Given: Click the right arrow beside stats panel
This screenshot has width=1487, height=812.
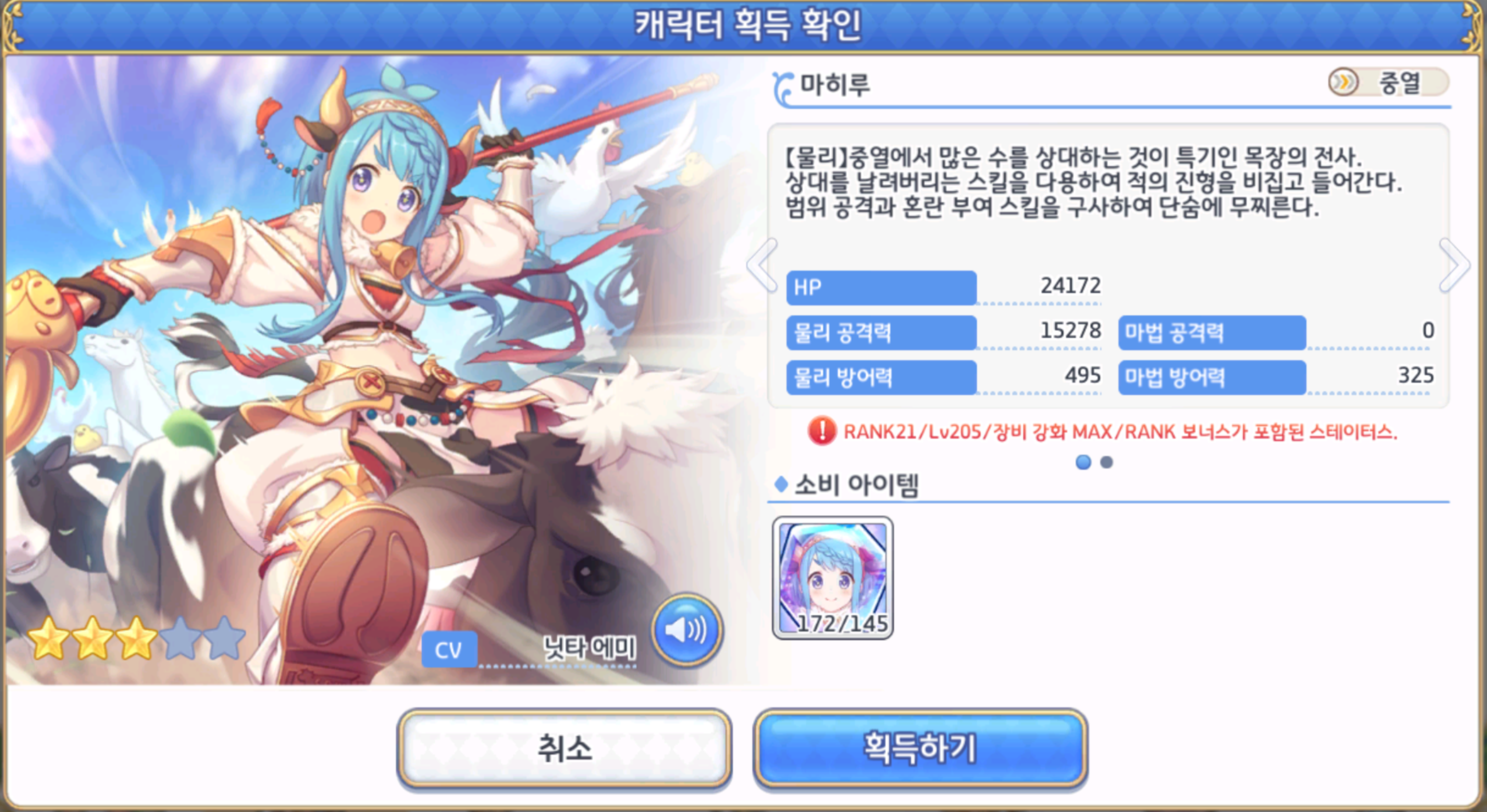Looking at the screenshot, I should tap(1454, 265).
